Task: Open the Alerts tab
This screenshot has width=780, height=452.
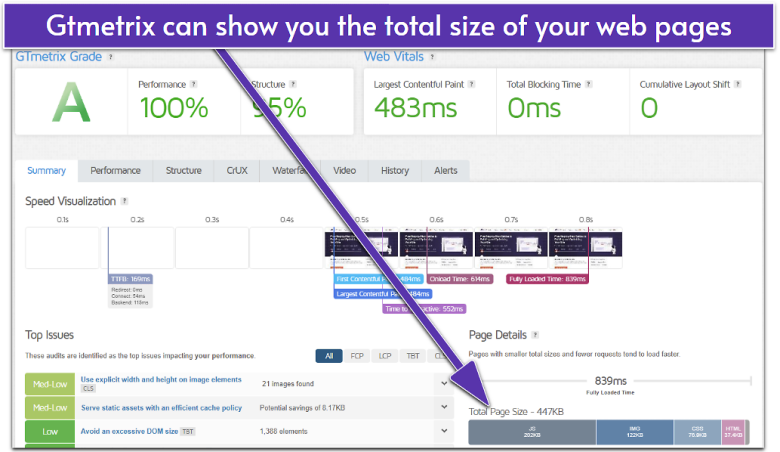Action: (446, 171)
